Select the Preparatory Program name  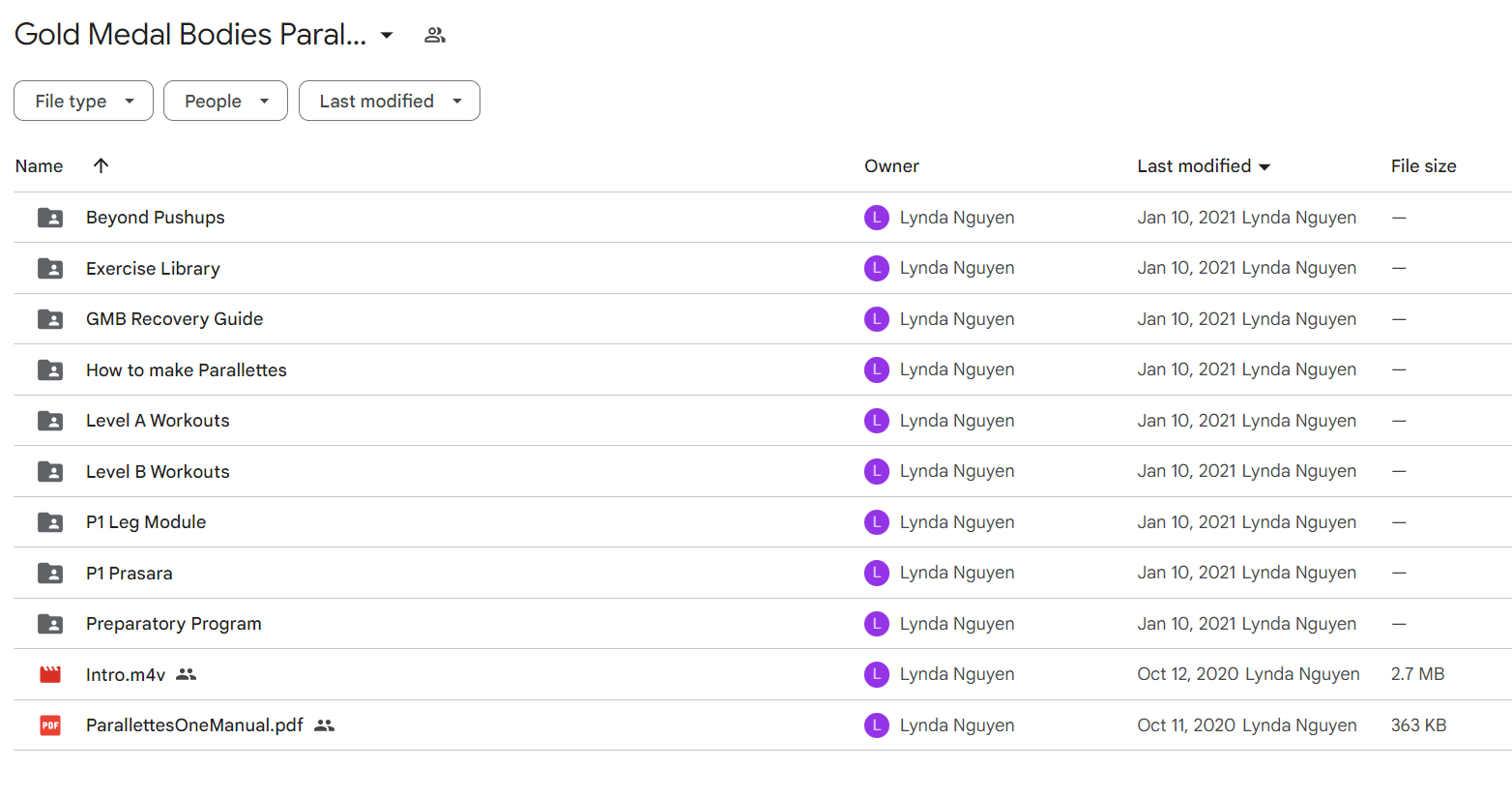pyautogui.click(x=174, y=624)
